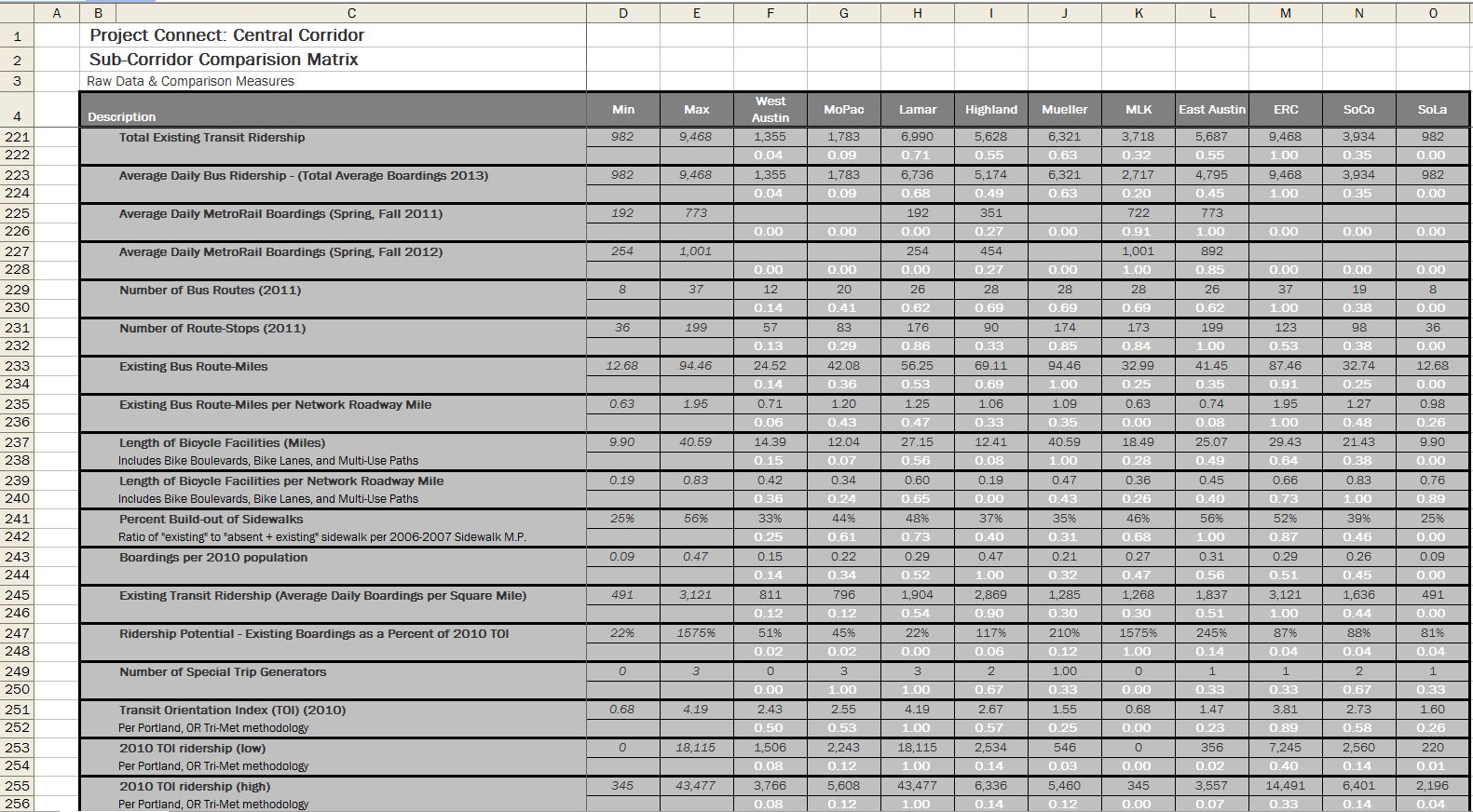The width and height of the screenshot is (1473, 812).
Task: Click row number 247
Action: click(x=18, y=633)
